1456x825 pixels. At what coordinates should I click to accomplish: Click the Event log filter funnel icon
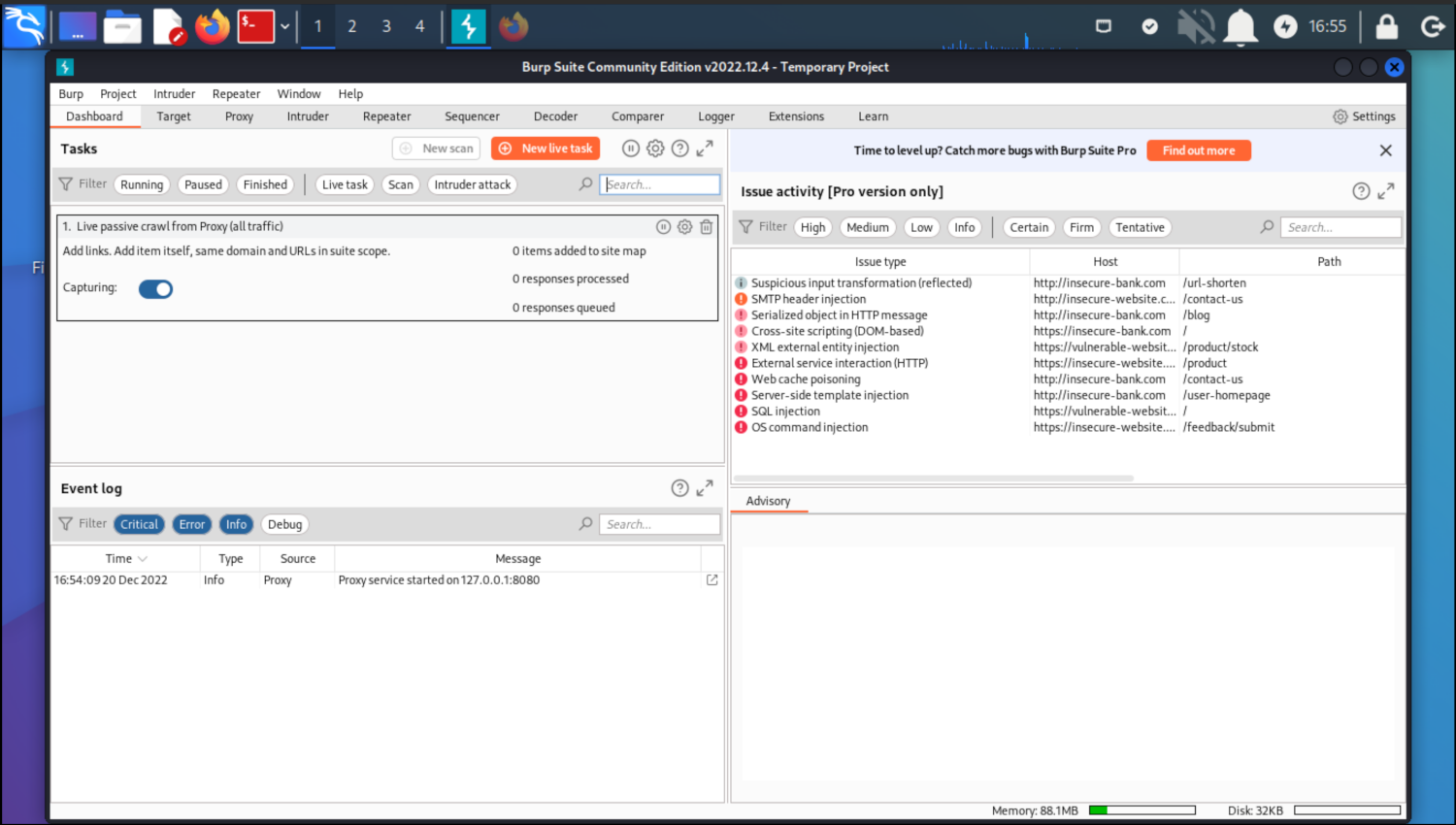click(x=66, y=523)
